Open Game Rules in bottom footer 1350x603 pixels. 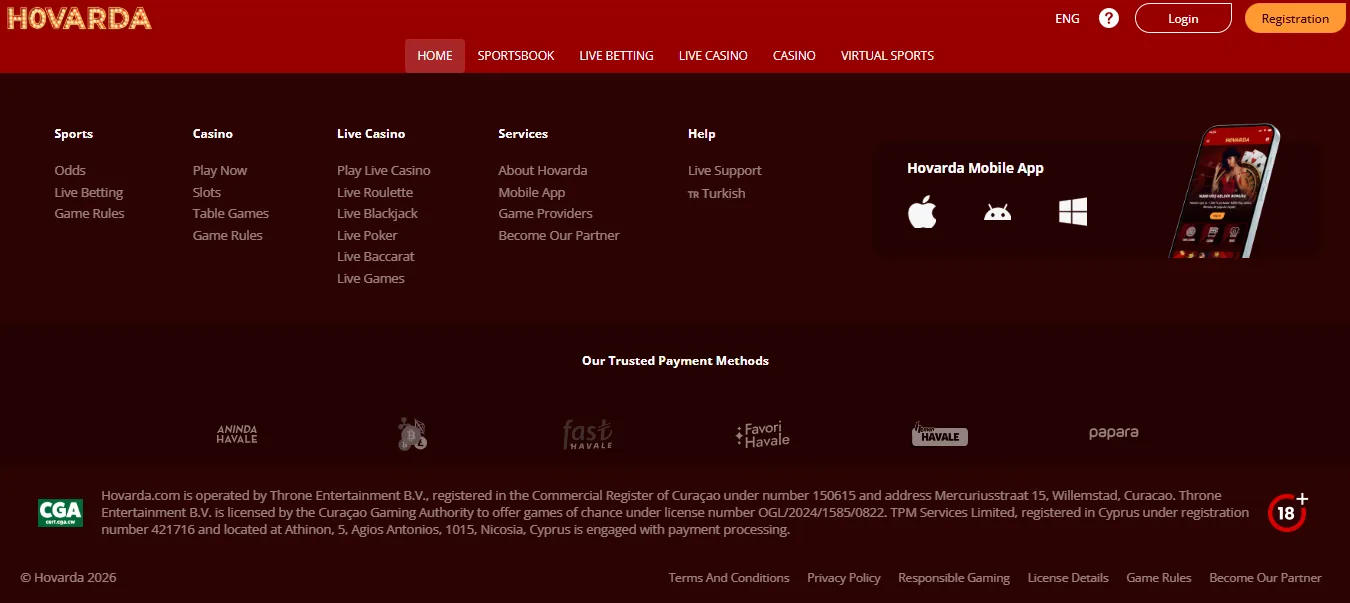1159,578
